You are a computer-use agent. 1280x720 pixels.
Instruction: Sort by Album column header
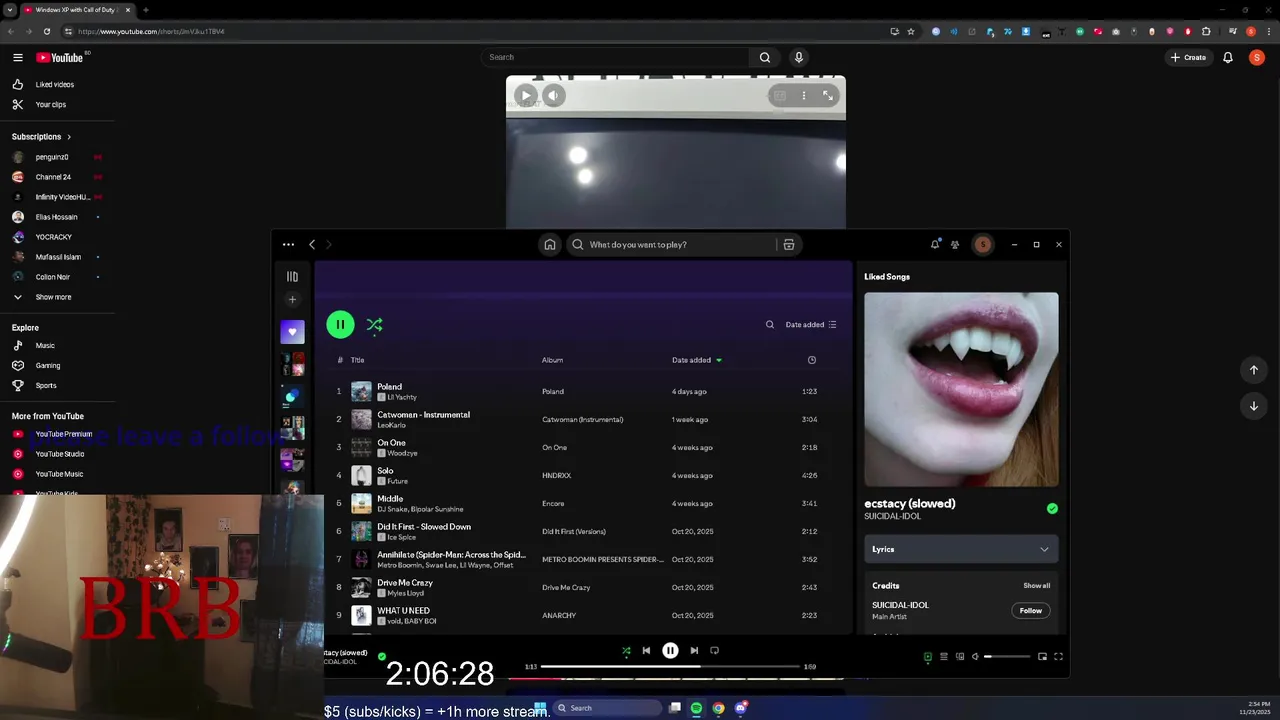(x=552, y=360)
